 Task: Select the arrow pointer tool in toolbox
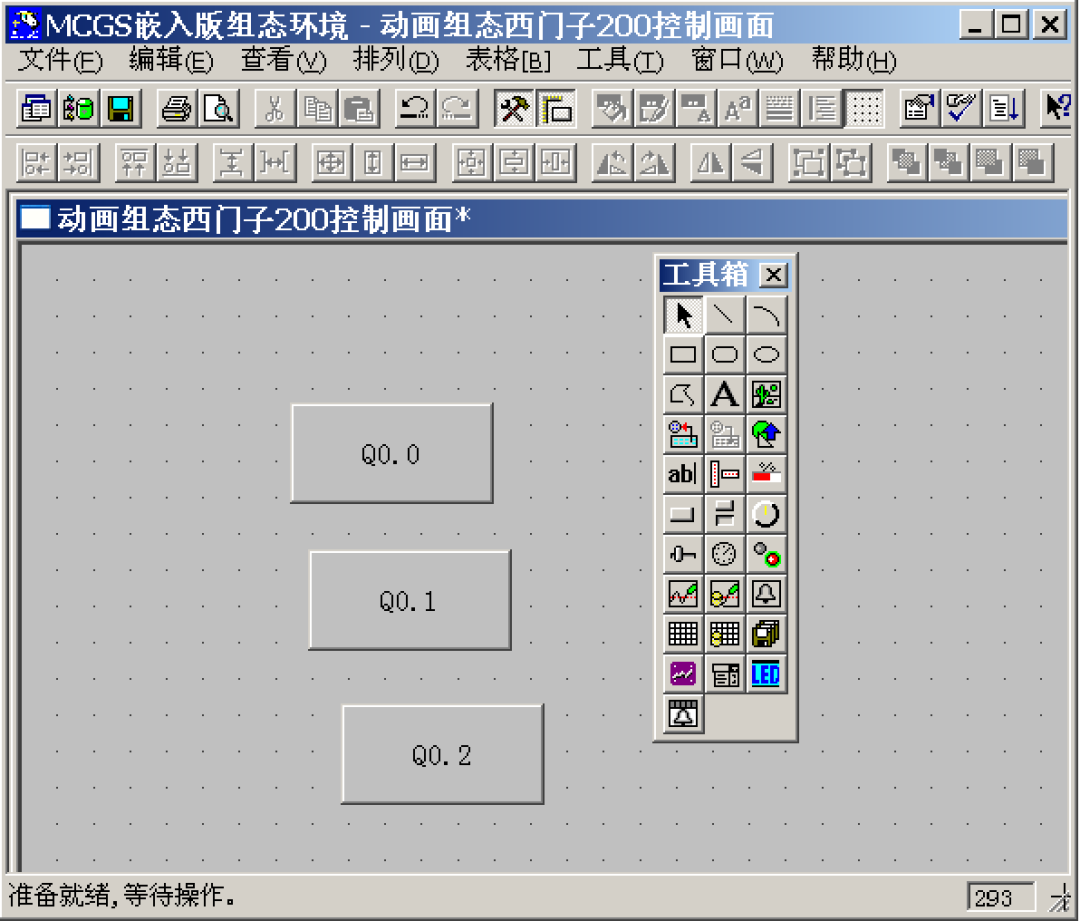pos(683,315)
